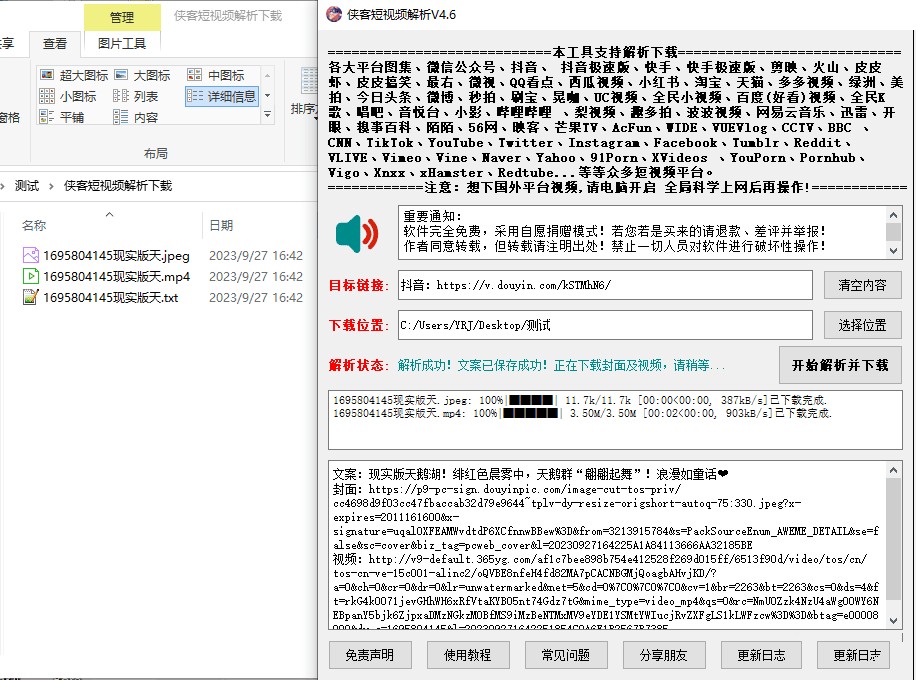
Task: Open the 管理 ribbon tab
Action: [x=122, y=18]
